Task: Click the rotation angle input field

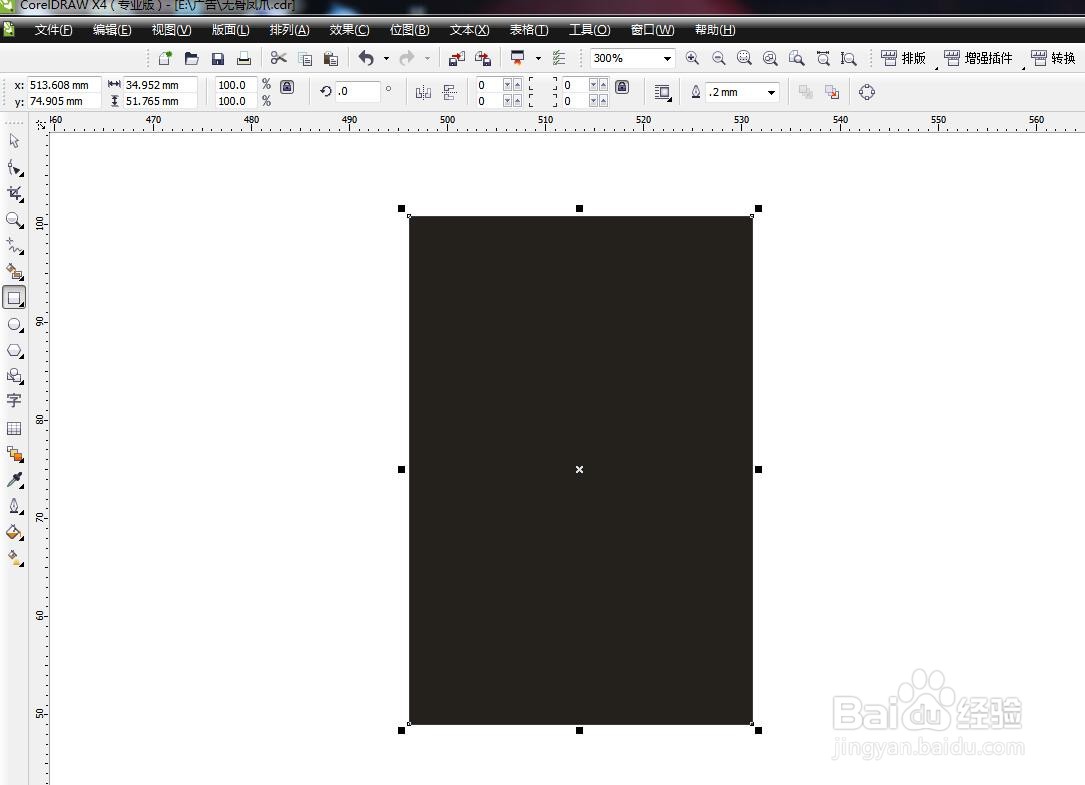Action: (x=358, y=91)
